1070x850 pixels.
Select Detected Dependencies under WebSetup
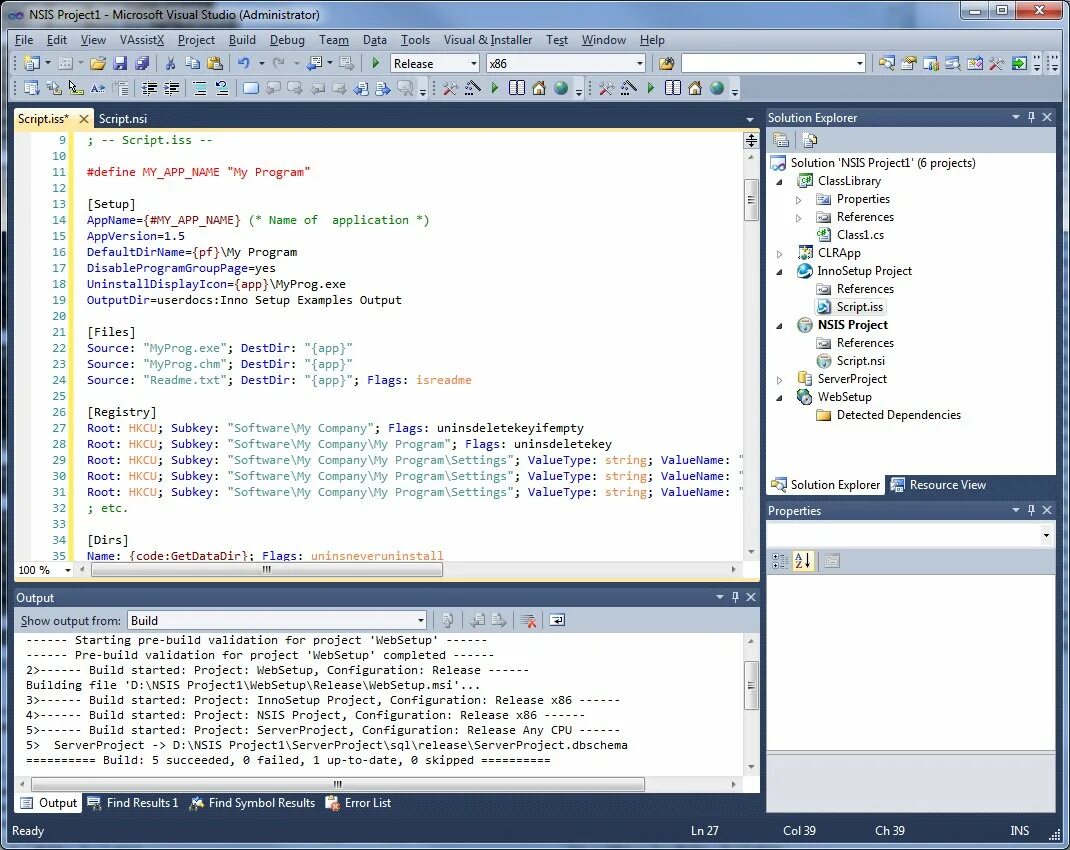pos(898,415)
